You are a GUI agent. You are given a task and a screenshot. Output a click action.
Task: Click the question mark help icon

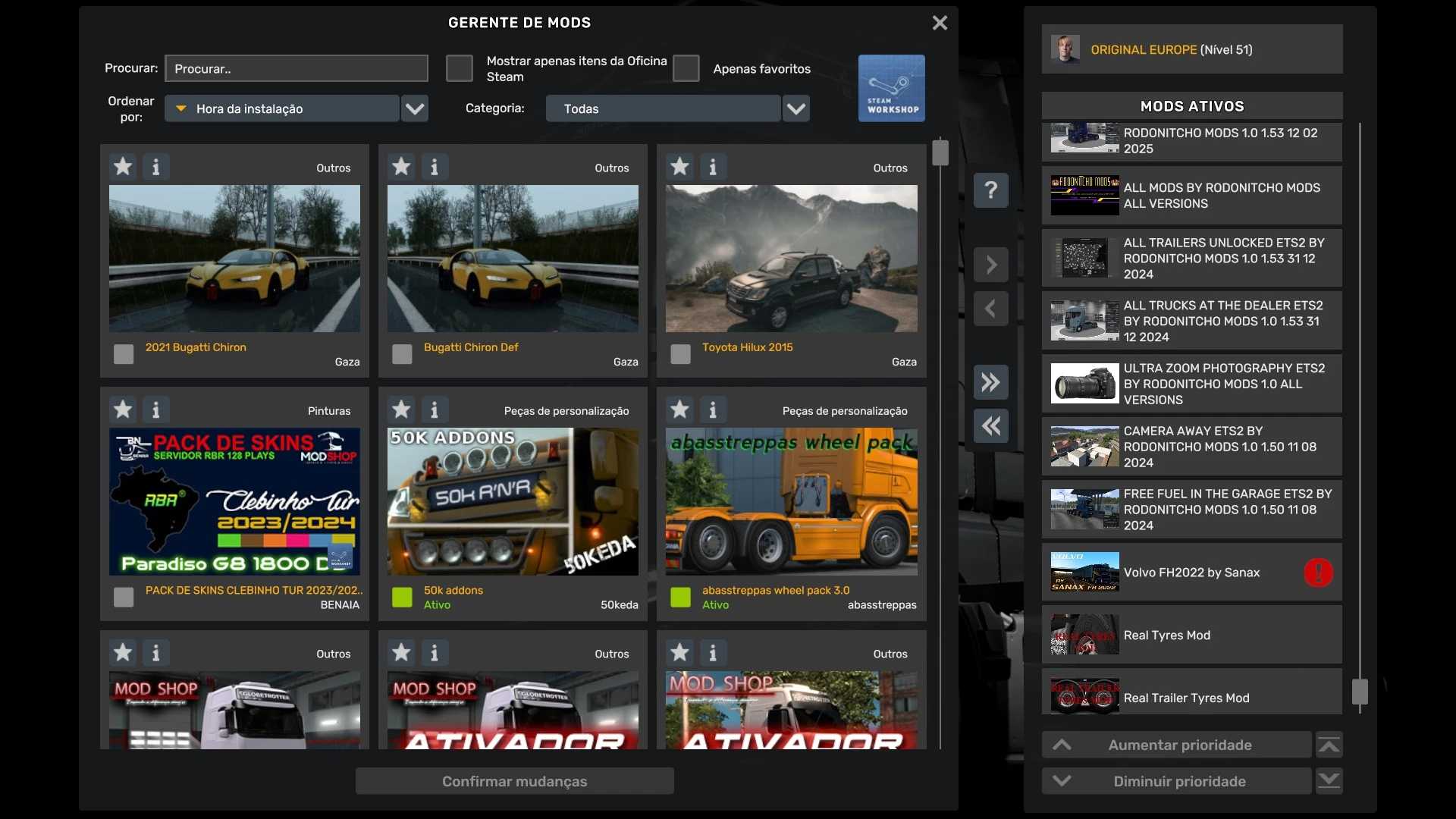990,190
